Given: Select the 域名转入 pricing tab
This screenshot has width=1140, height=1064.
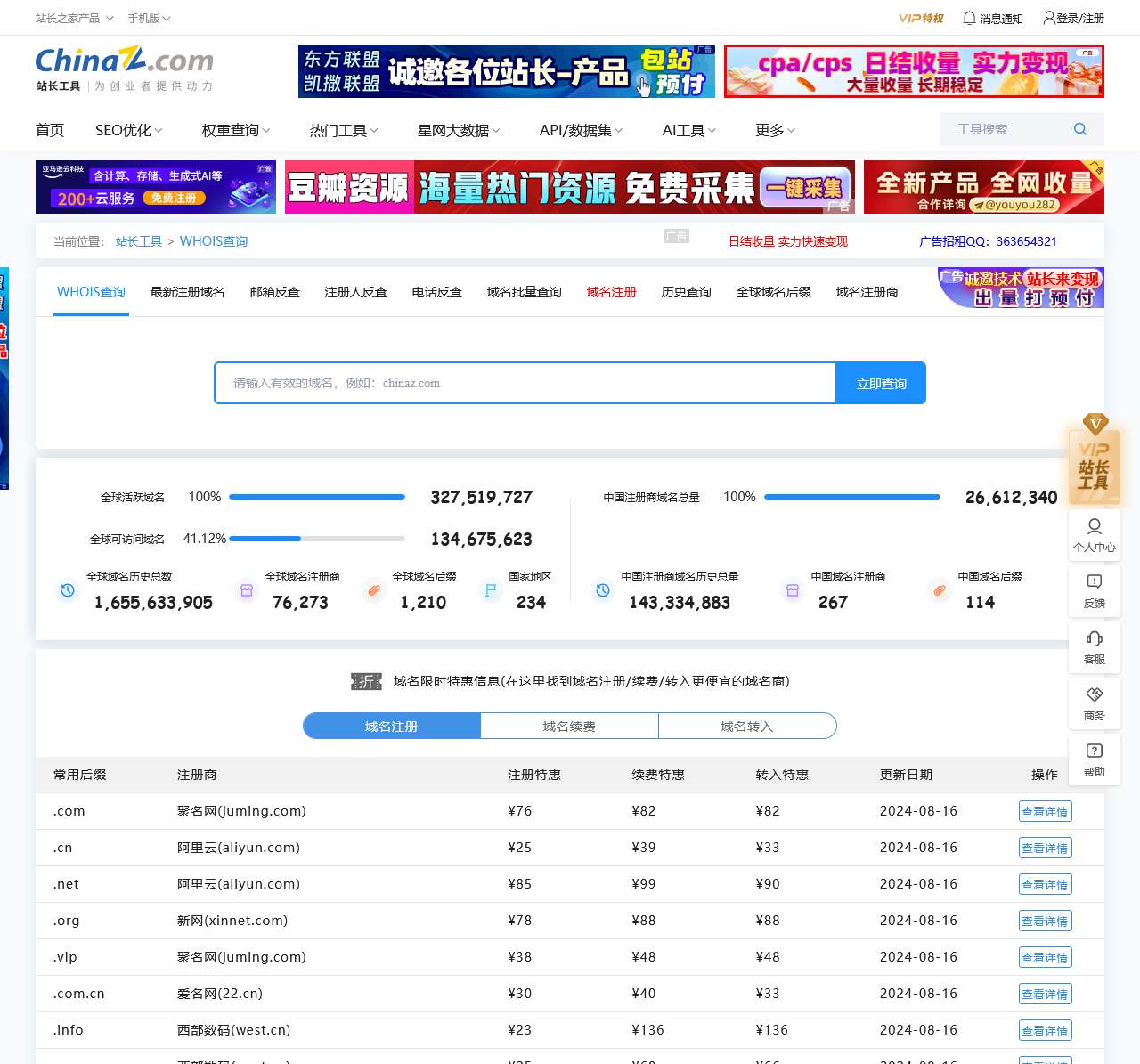Looking at the screenshot, I should 747,726.
